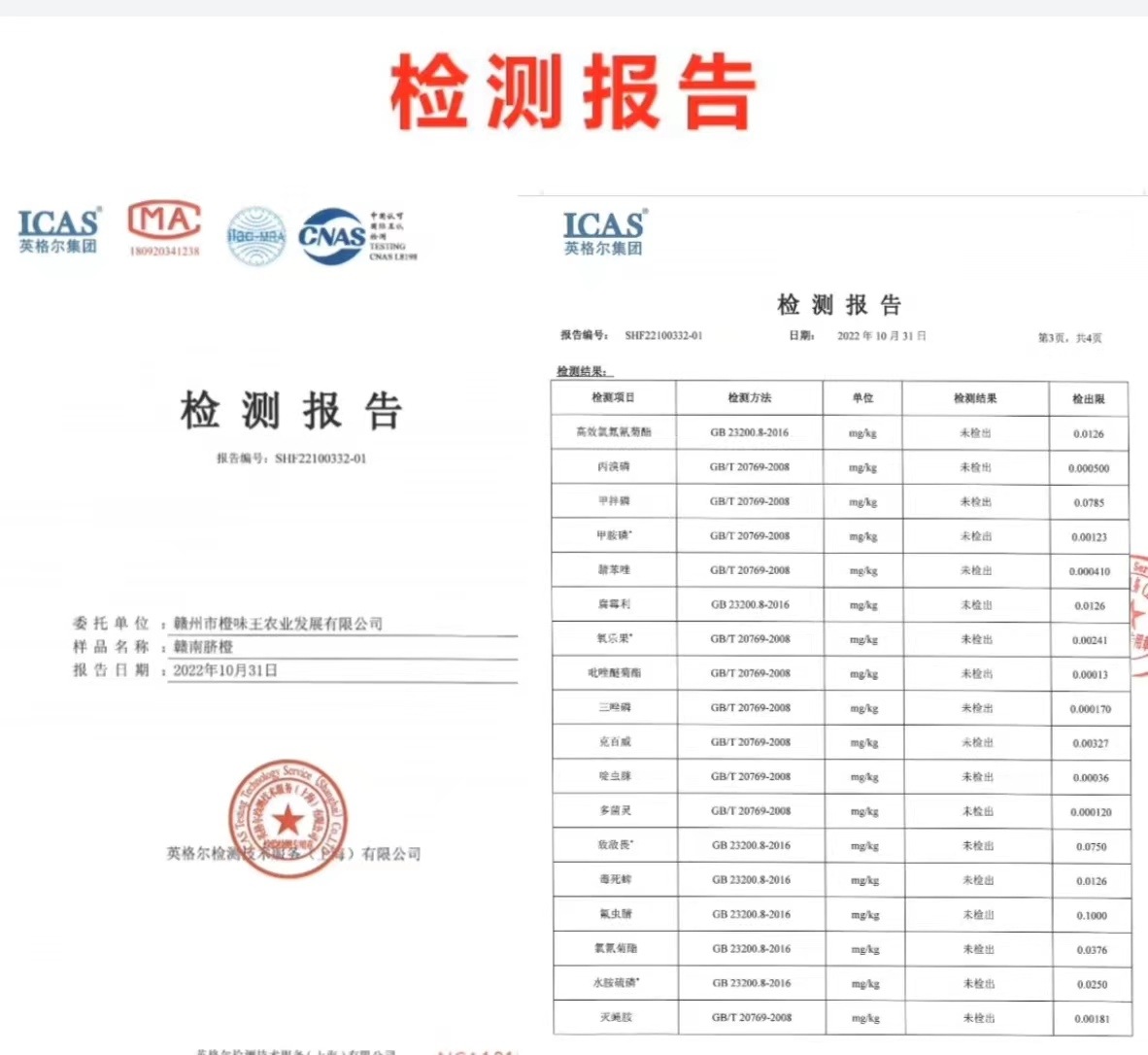Click the mg/kg unit in the 多菌灵 row
The image size is (1148, 1055).
coord(864,812)
